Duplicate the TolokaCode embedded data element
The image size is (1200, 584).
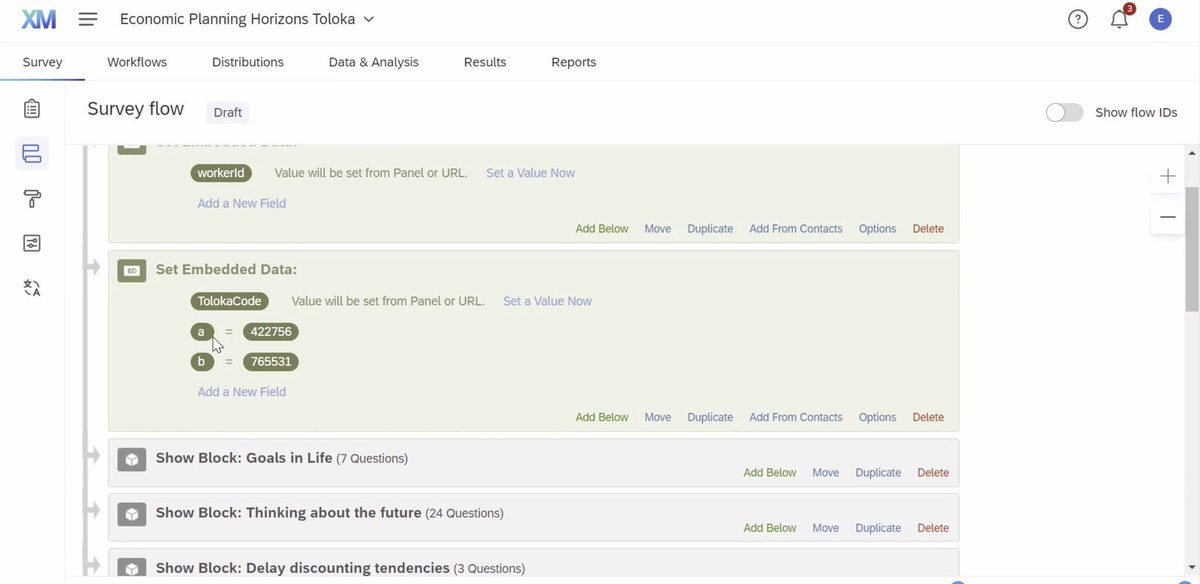[x=710, y=417]
